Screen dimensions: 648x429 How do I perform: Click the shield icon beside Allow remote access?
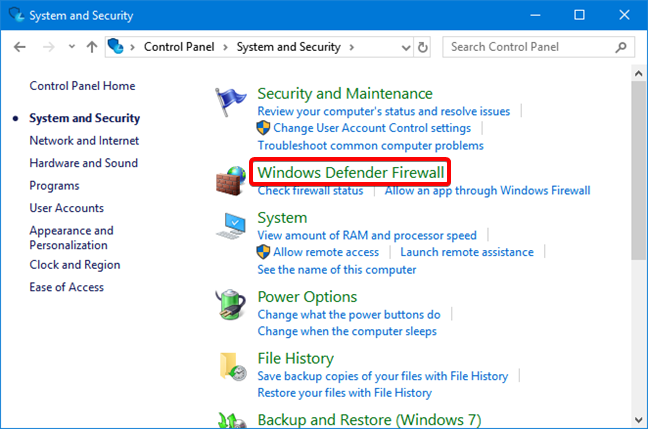(x=263, y=252)
